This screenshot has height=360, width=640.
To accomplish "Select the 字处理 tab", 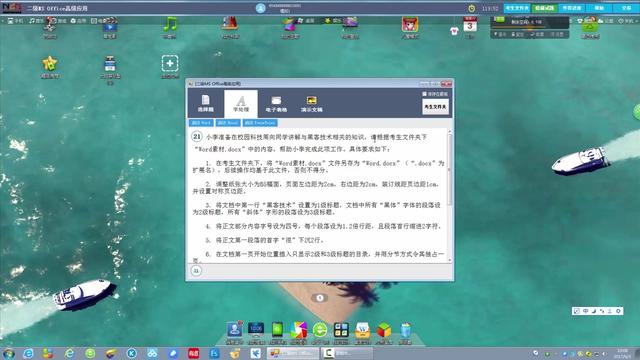I will click(x=241, y=104).
